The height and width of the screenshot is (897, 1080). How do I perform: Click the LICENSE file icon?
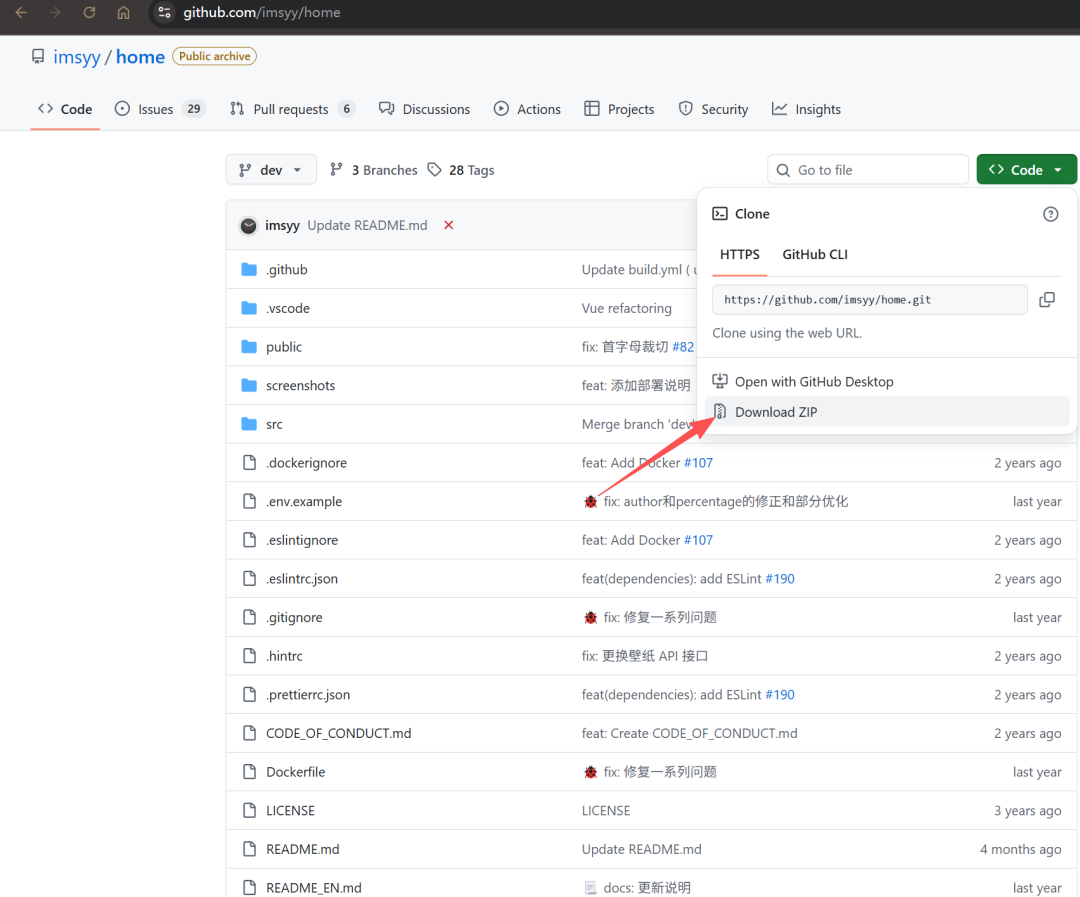pos(249,810)
